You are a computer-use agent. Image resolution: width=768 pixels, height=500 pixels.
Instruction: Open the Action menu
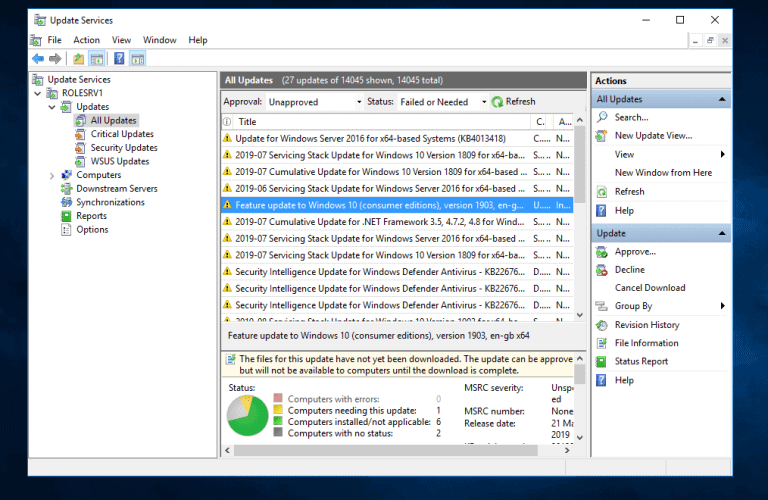click(86, 40)
